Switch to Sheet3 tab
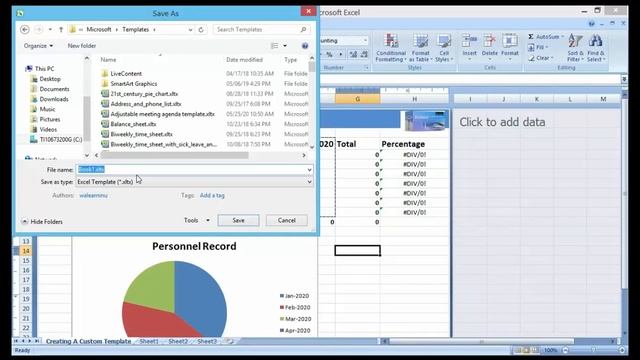Image resolution: width=640 pixels, height=360 pixels. pyautogui.click(x=207, y=341)
